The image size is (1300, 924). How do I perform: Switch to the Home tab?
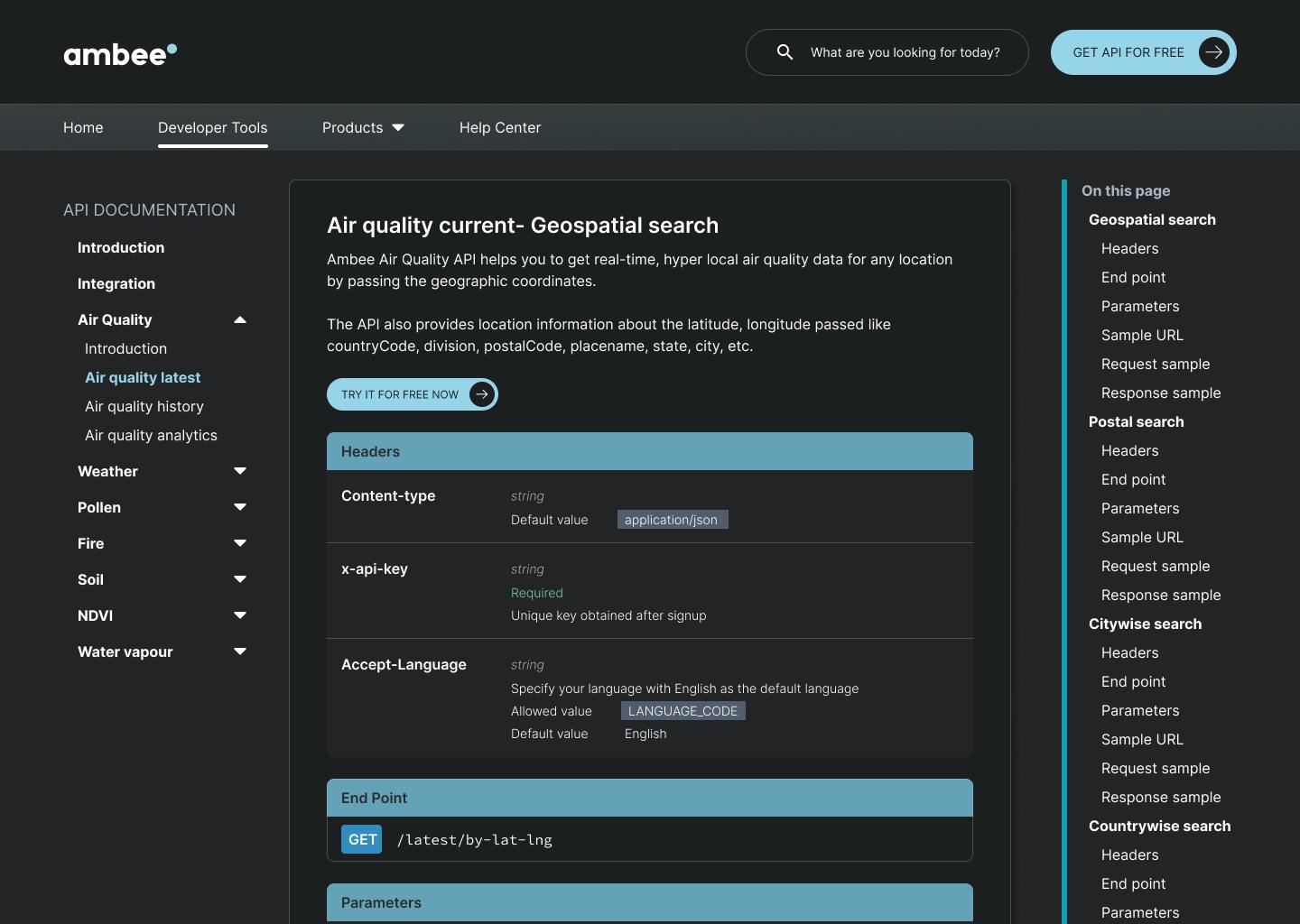[83, 127]
